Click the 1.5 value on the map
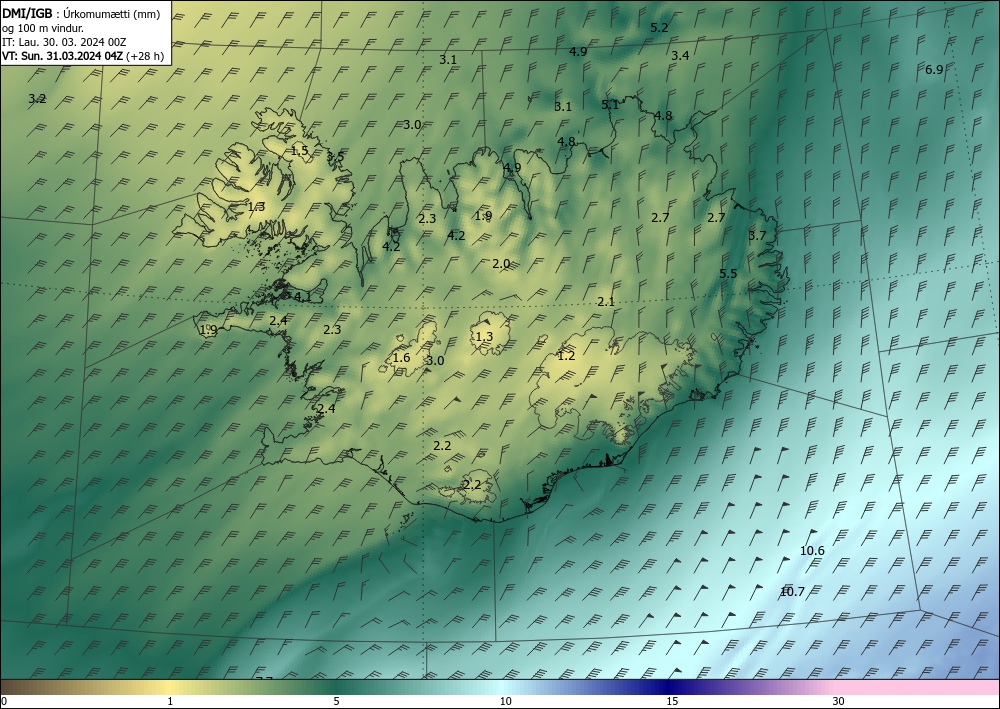 click(x=300, y=151)
